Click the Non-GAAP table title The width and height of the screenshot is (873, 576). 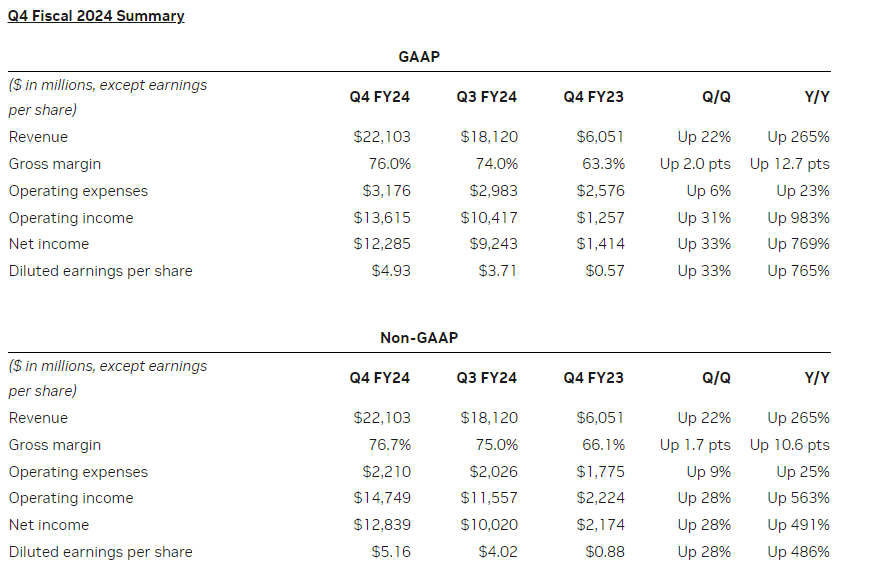pos(418,338)
